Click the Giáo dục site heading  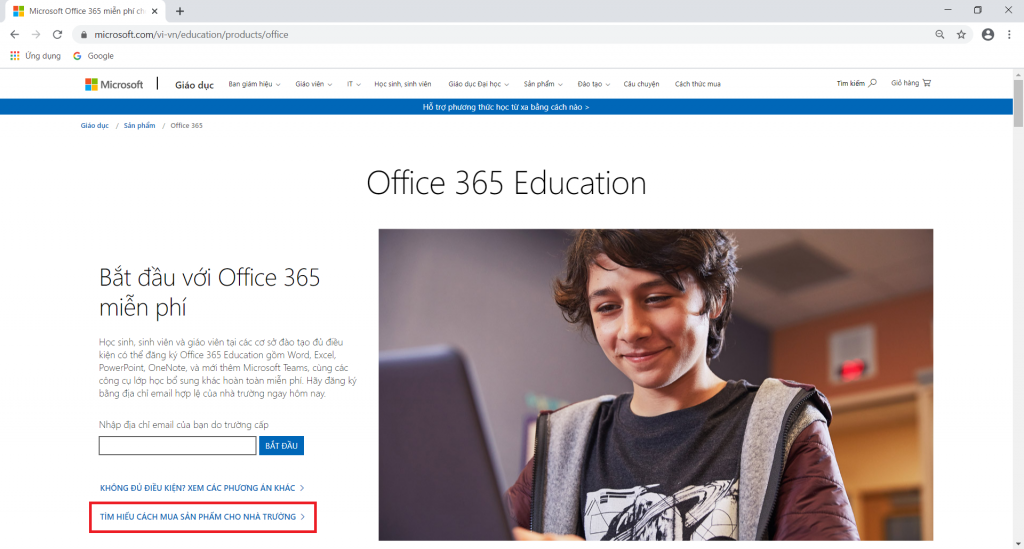(194, 85)
